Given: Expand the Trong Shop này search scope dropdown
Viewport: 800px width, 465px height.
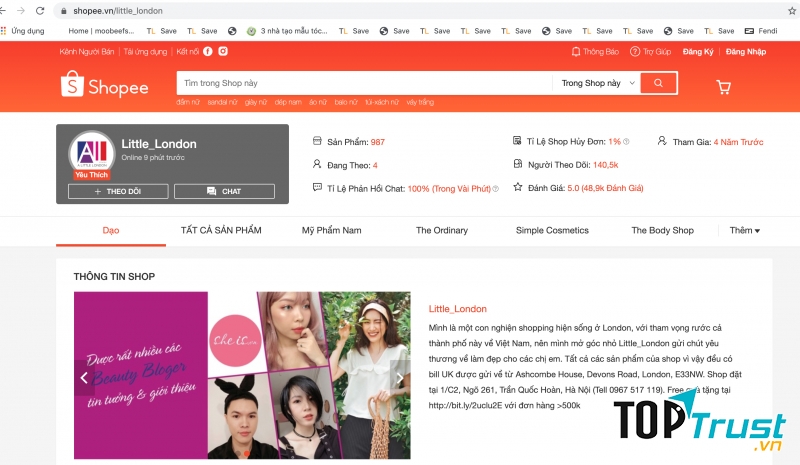Looking at the screenshot, I should [597, 83].
